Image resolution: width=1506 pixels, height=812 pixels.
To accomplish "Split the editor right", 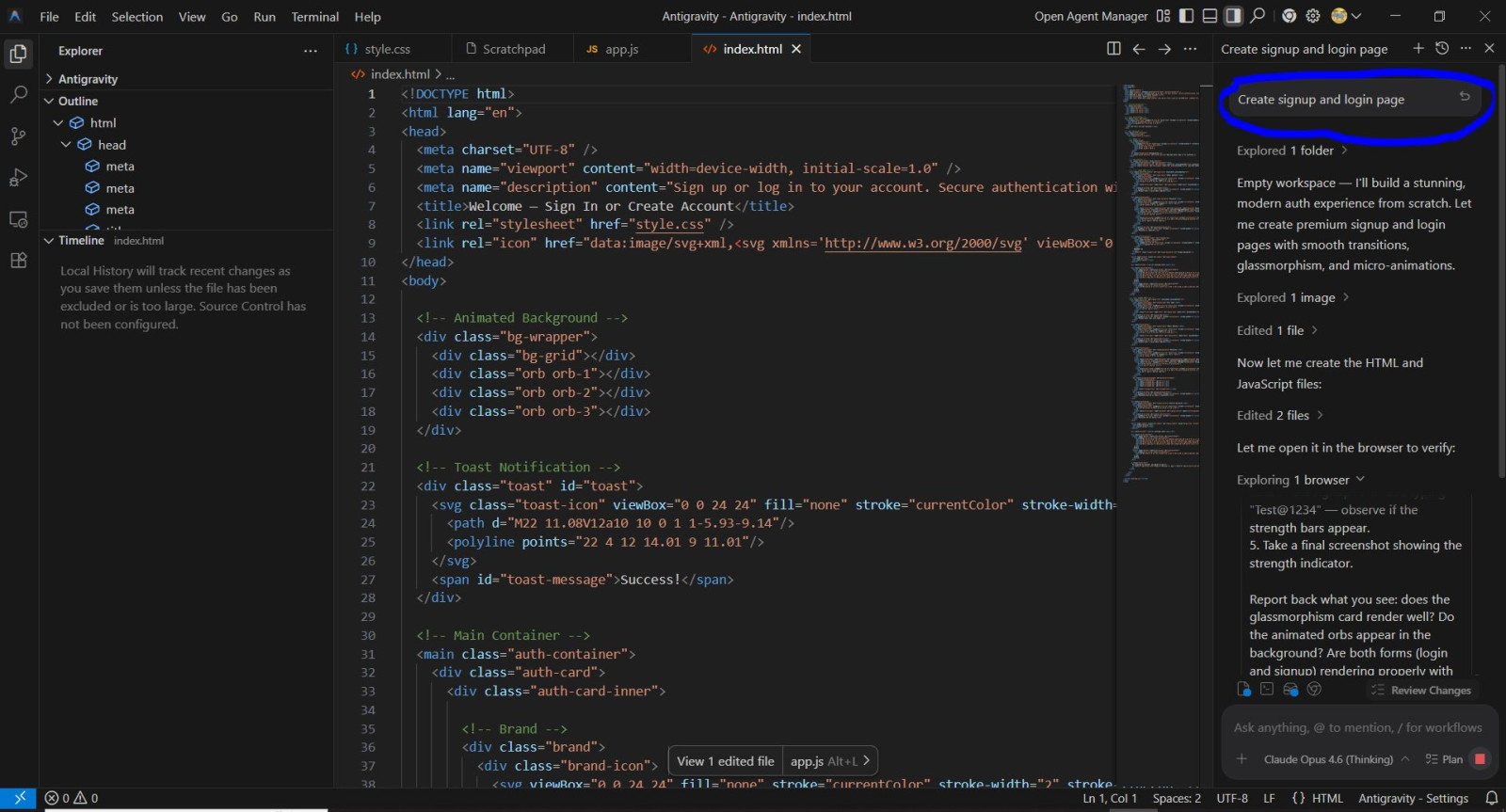I will click(x=1113, y=49).
